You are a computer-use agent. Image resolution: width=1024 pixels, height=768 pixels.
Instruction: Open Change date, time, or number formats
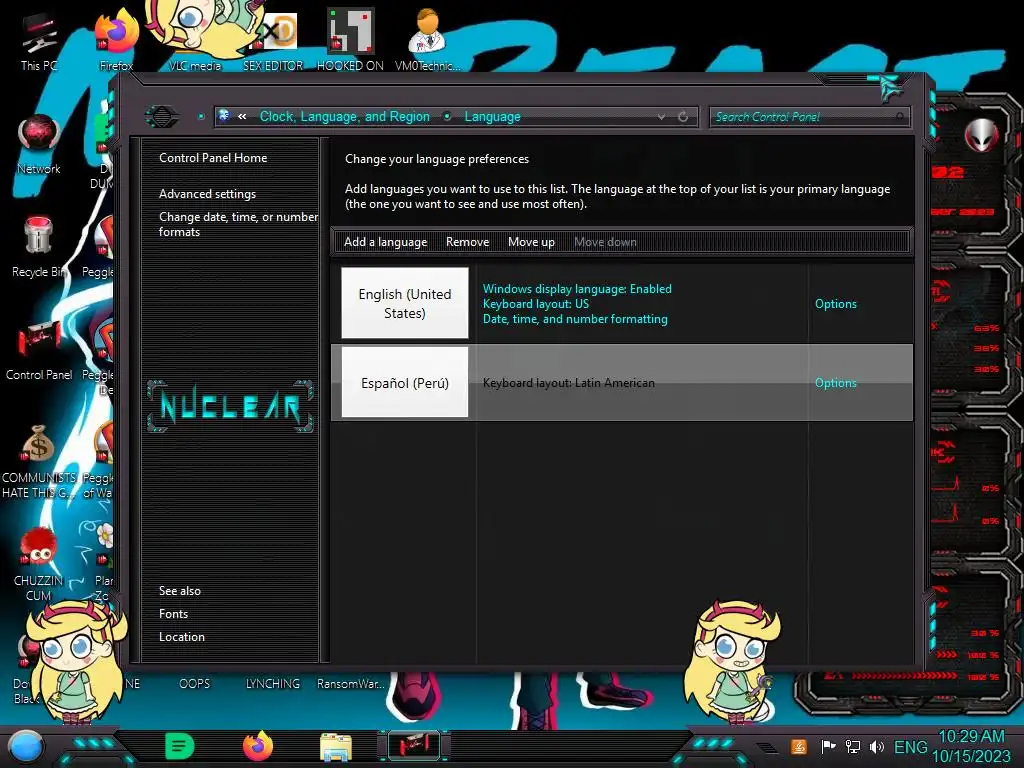tap(238, 224)
